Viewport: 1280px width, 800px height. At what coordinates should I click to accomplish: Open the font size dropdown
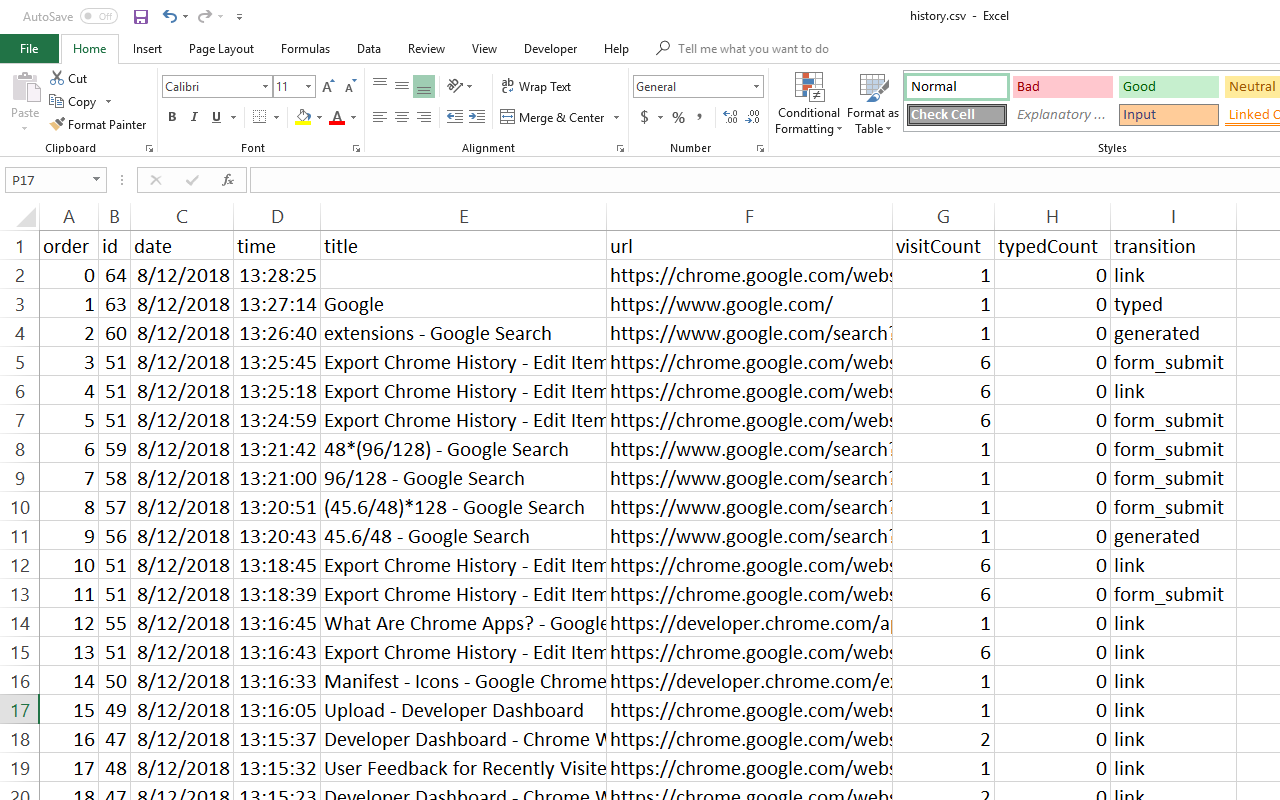click(308, 87)
